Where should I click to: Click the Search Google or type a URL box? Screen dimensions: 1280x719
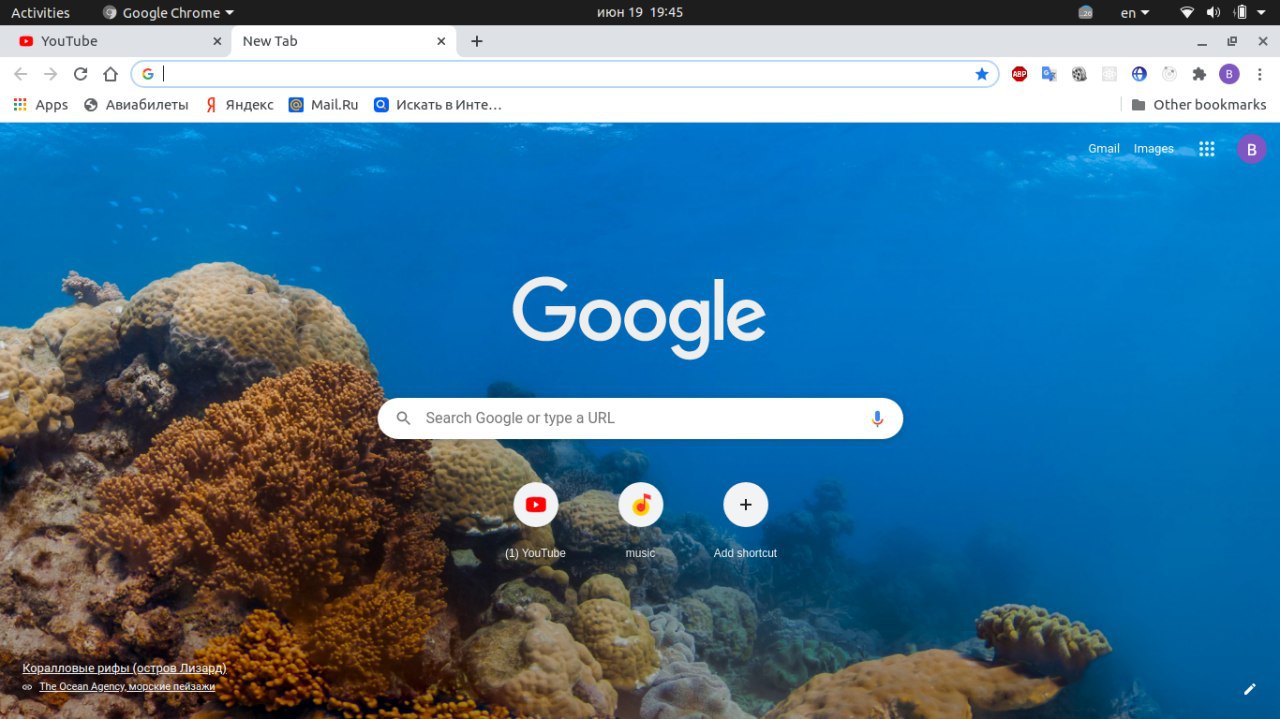pos(640,418)
